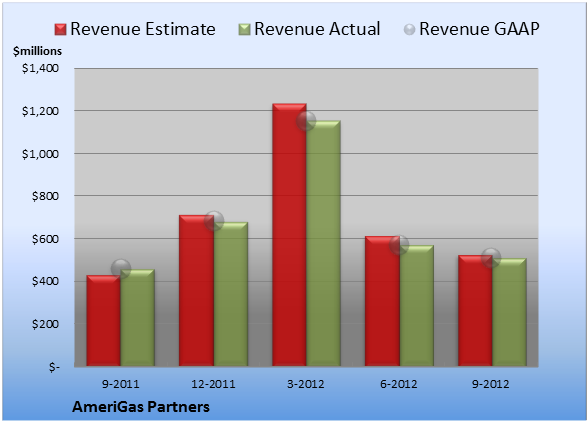Image resolution: width=588 pixels, height=422 pixels.
Task: Click the '$1,400' axis value
Action: pyautogui.click(x=40, y=68)
